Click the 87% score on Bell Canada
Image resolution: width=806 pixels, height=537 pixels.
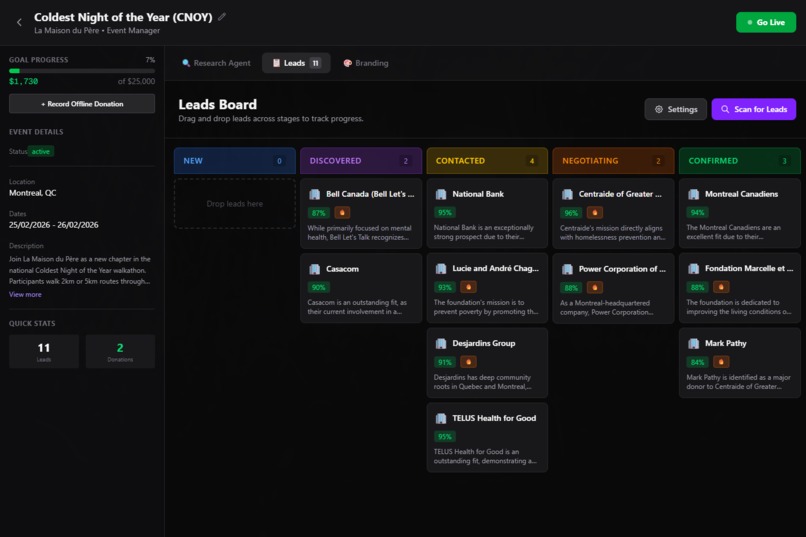pos(319,213)
